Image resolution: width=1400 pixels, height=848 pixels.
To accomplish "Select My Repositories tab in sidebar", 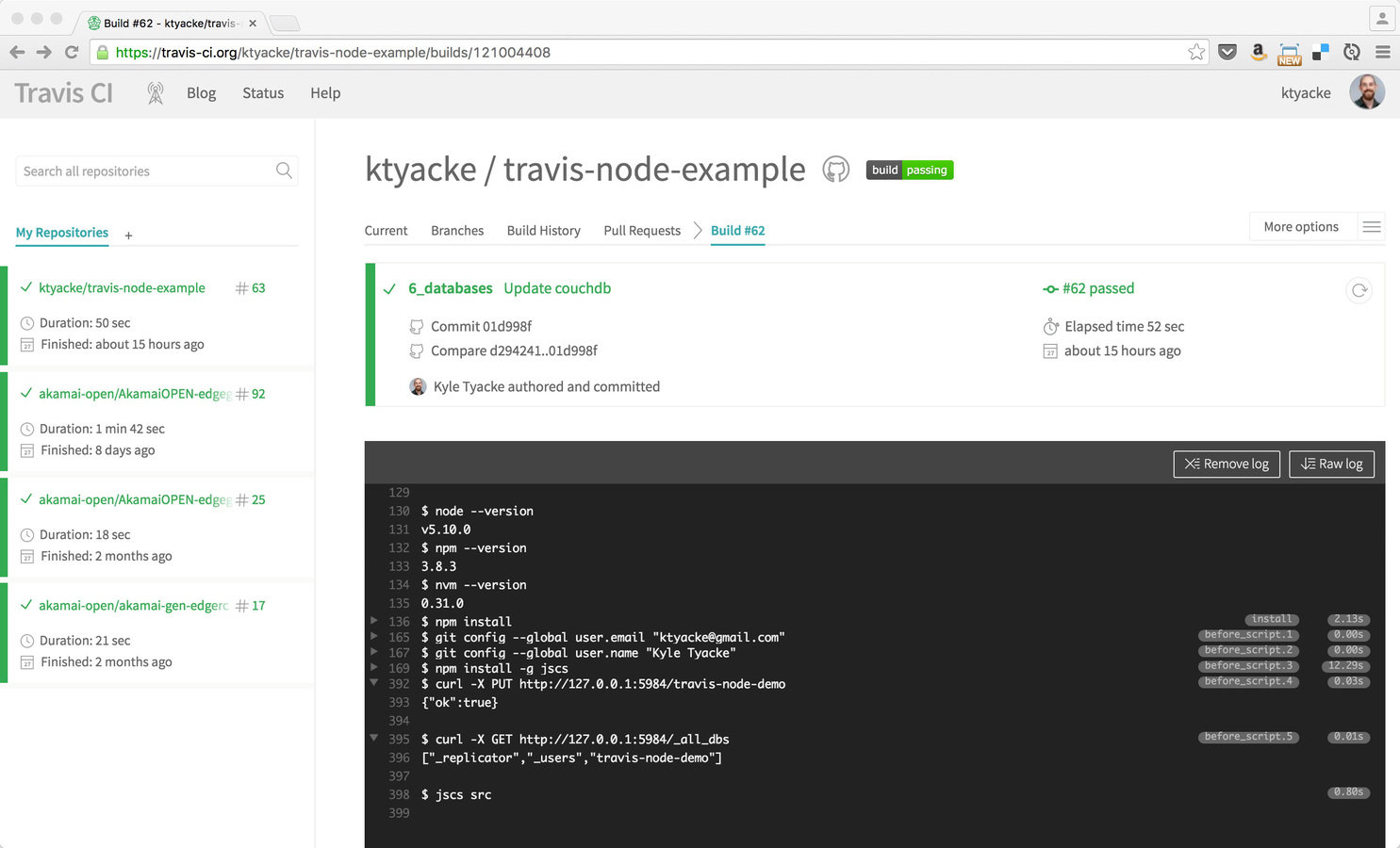I will click(62, 233).
